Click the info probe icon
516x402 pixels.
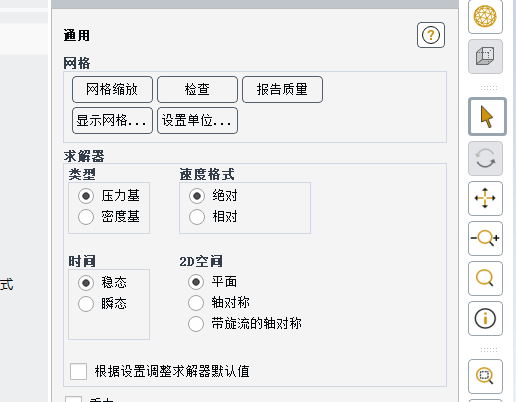[485, 318]
